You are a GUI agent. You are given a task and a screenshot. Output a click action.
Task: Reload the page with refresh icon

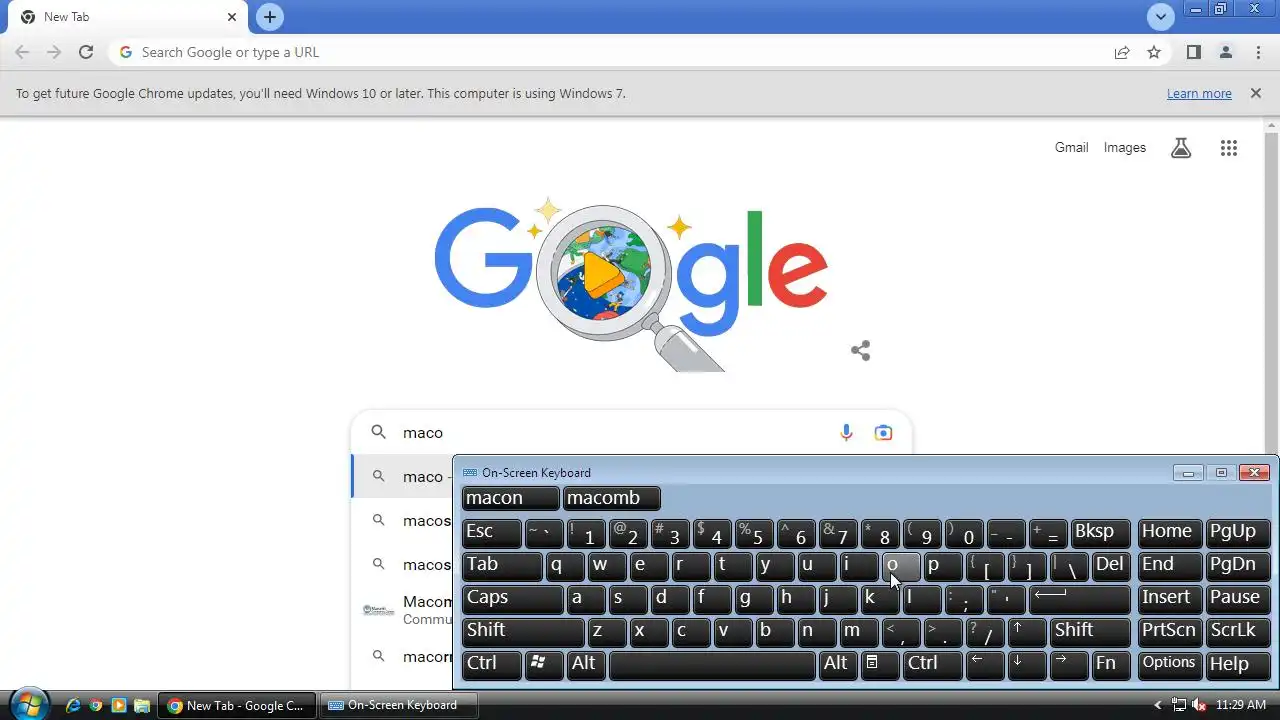coord(86,52)
